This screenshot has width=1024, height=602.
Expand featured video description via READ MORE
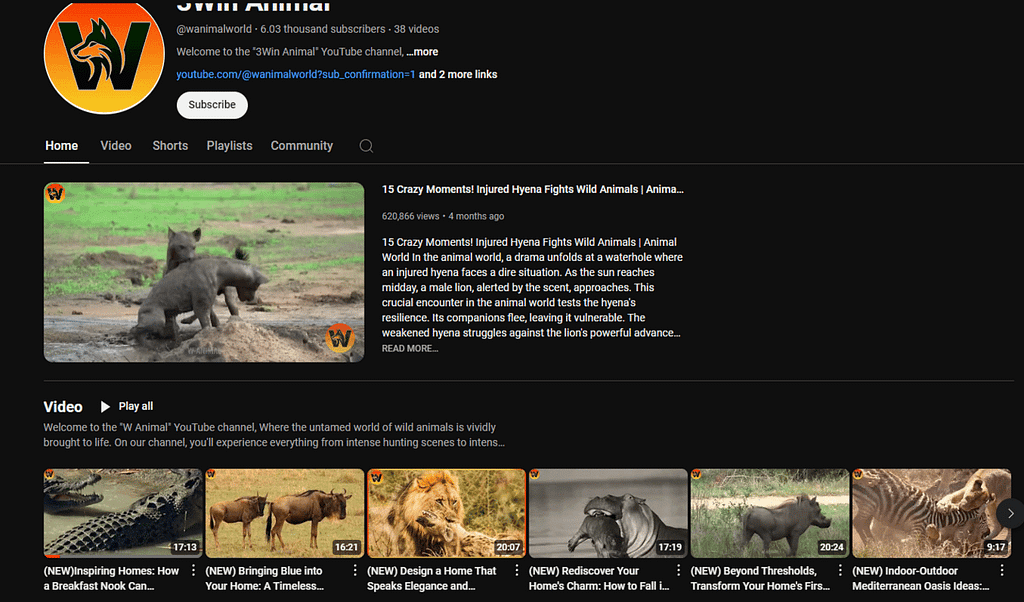(x=410, y=349)
